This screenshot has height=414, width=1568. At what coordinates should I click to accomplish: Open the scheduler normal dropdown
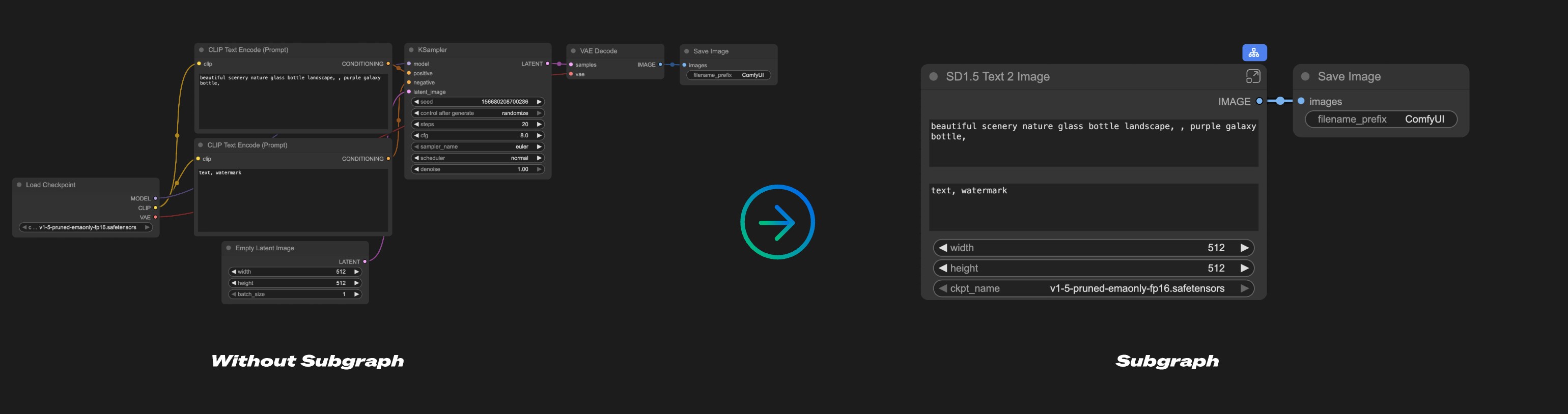477,158
